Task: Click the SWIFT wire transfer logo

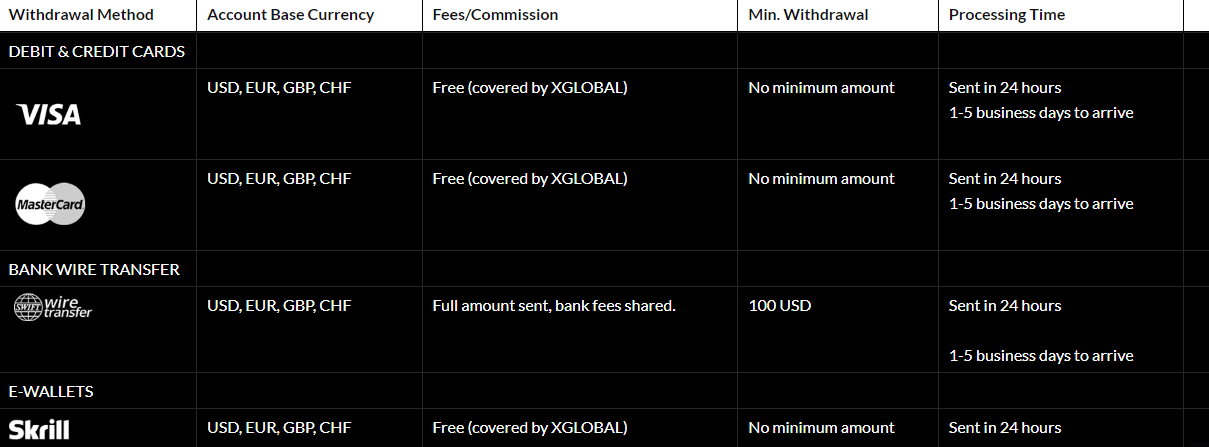Action: click(53, 307)
